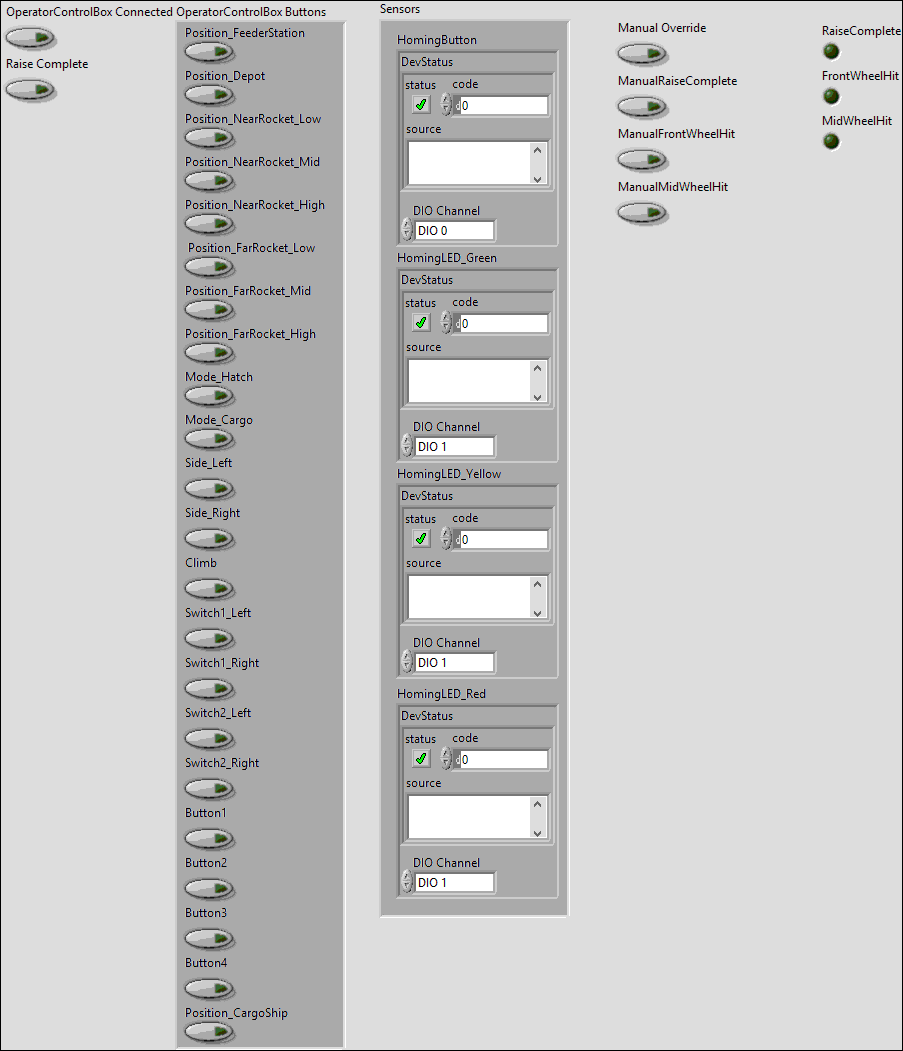Toggle the ManualFrontWheelHit button

[x=642, y=160]
